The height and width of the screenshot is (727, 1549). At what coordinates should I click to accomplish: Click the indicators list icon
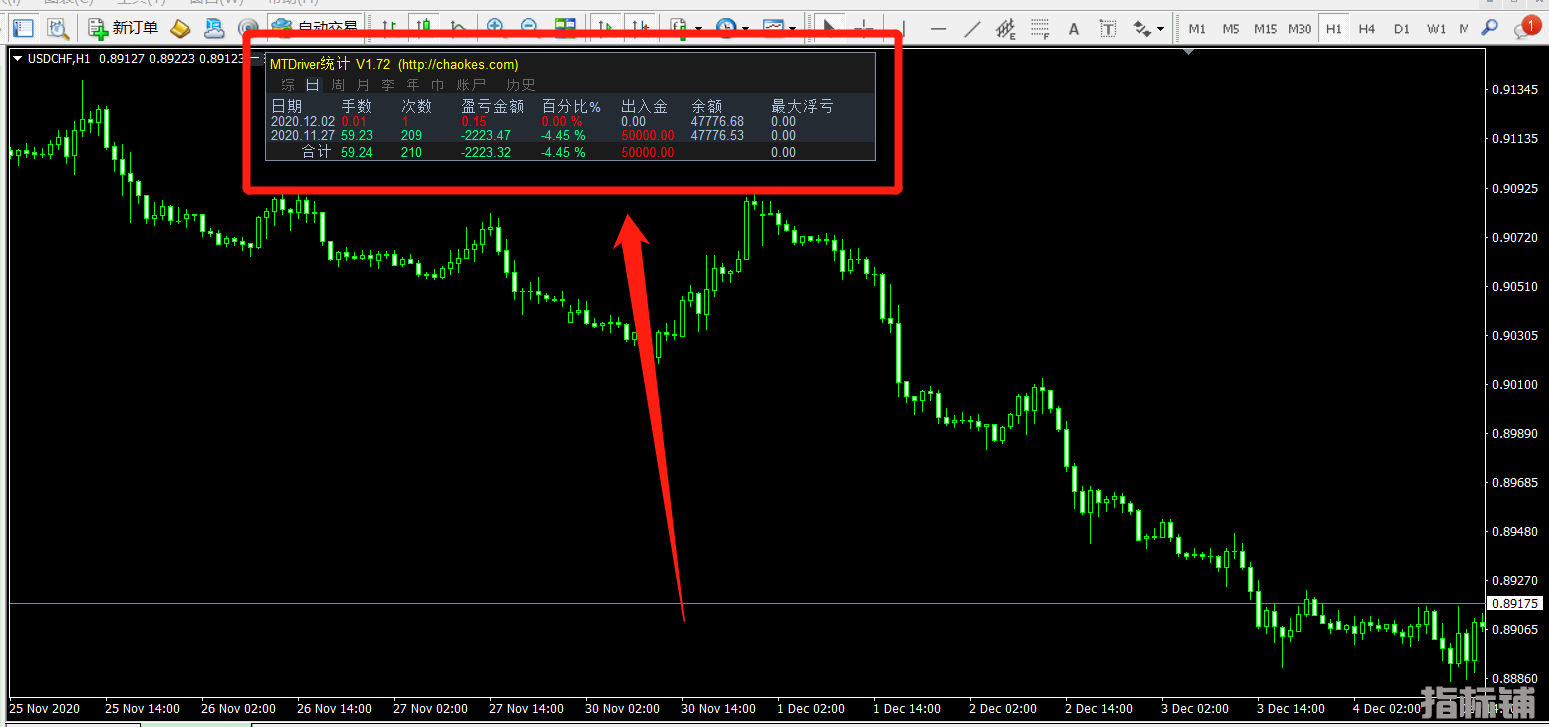click(x=679, y=28)
